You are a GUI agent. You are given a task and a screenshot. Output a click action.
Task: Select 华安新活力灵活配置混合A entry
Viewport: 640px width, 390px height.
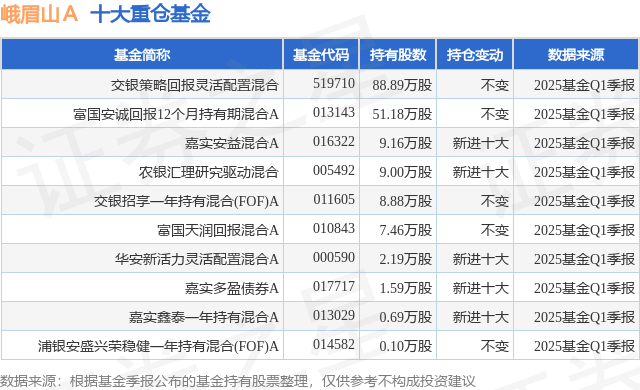197,259
